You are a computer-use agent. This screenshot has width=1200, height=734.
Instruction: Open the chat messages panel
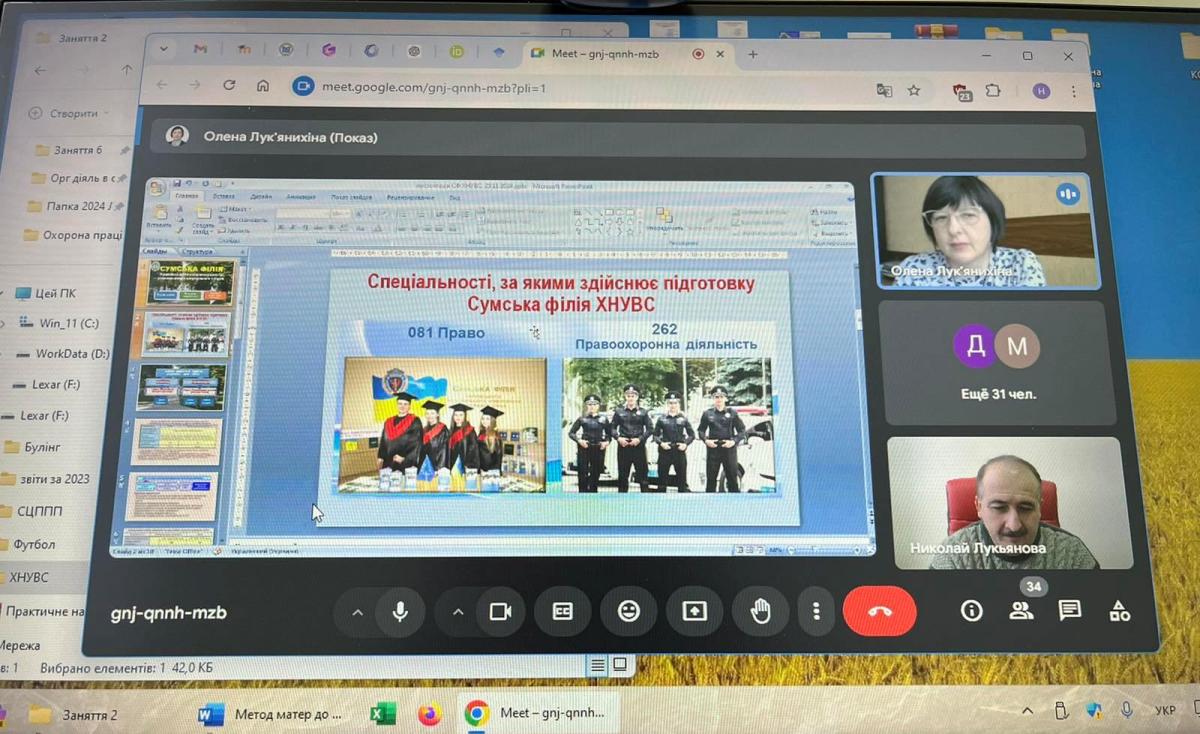1069,611
